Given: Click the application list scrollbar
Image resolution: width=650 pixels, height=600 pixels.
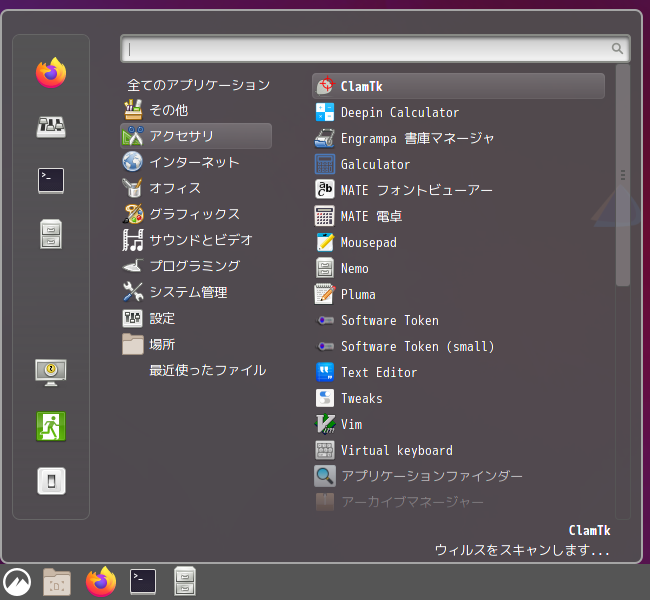Looking at the screenshot, I should click(x=623, y=175).
